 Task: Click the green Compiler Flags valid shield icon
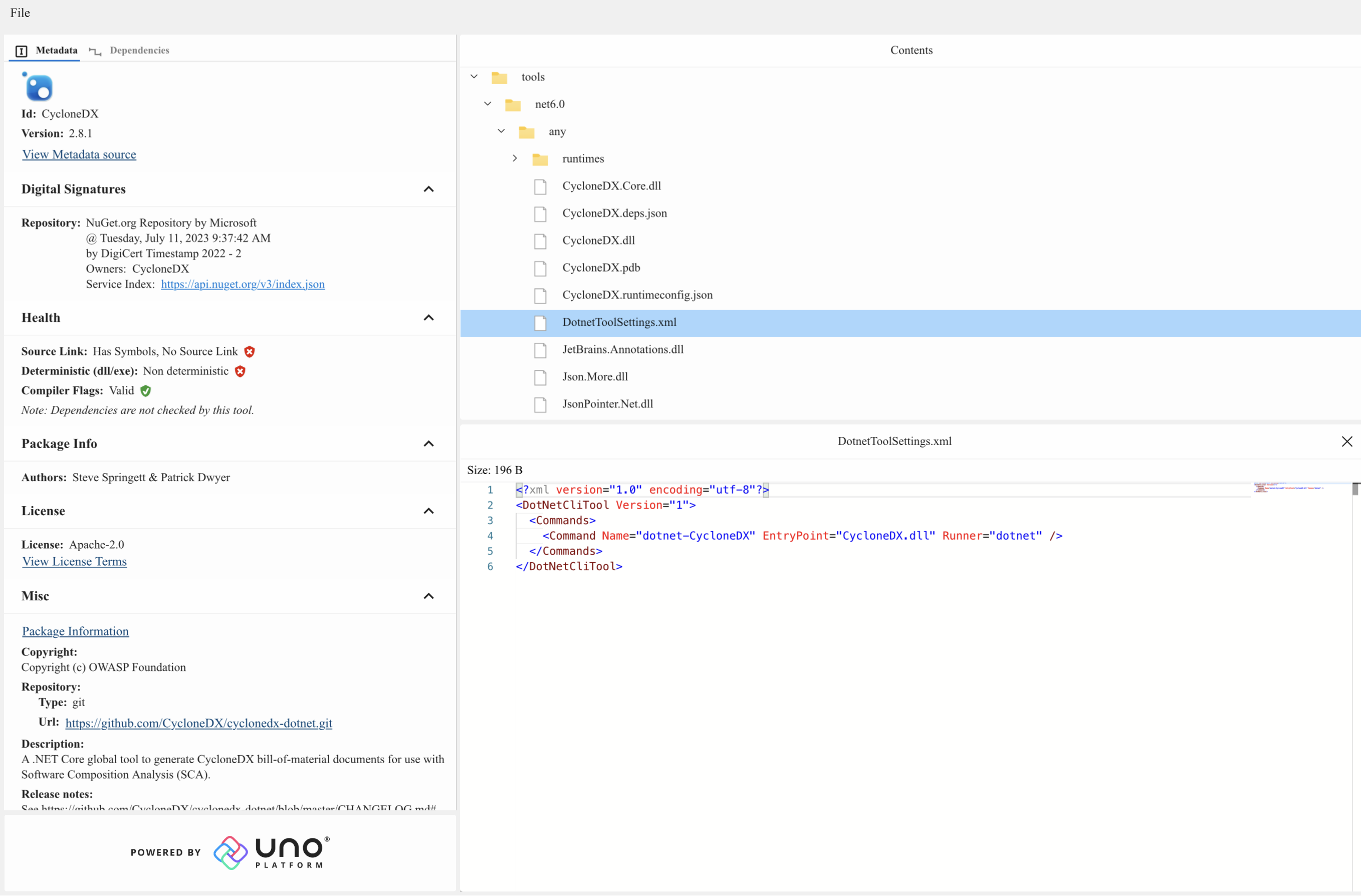146,390
